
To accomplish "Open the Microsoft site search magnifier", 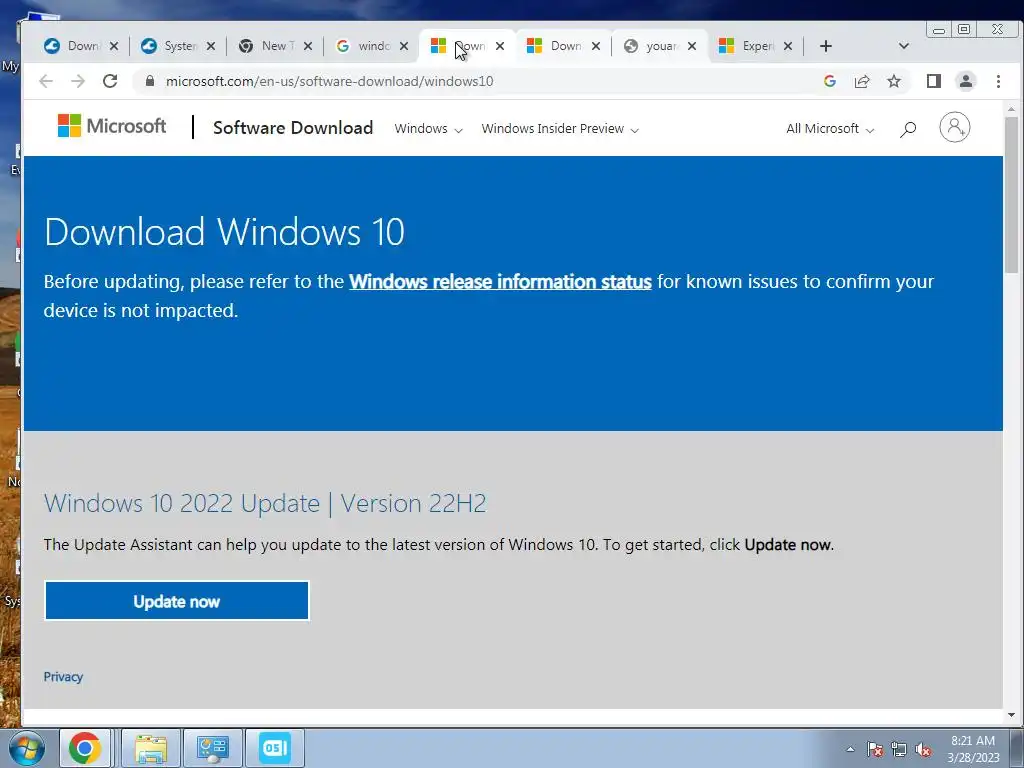I will pos(908,129).
